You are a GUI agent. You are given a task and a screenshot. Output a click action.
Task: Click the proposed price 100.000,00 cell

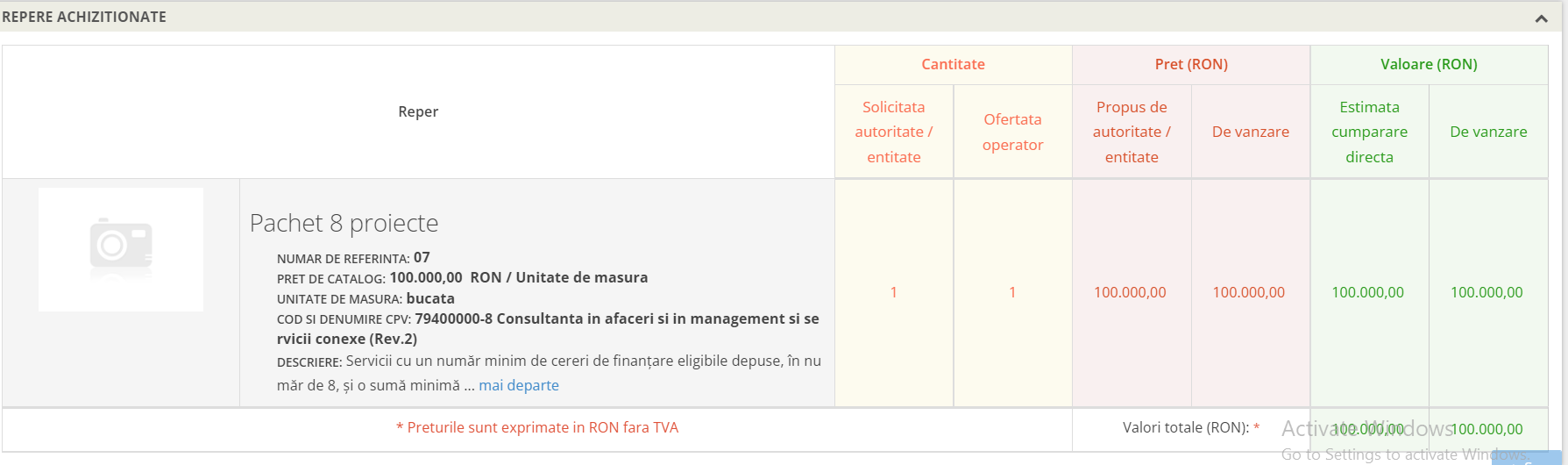pyautogui.click(x=1130, y=292)
